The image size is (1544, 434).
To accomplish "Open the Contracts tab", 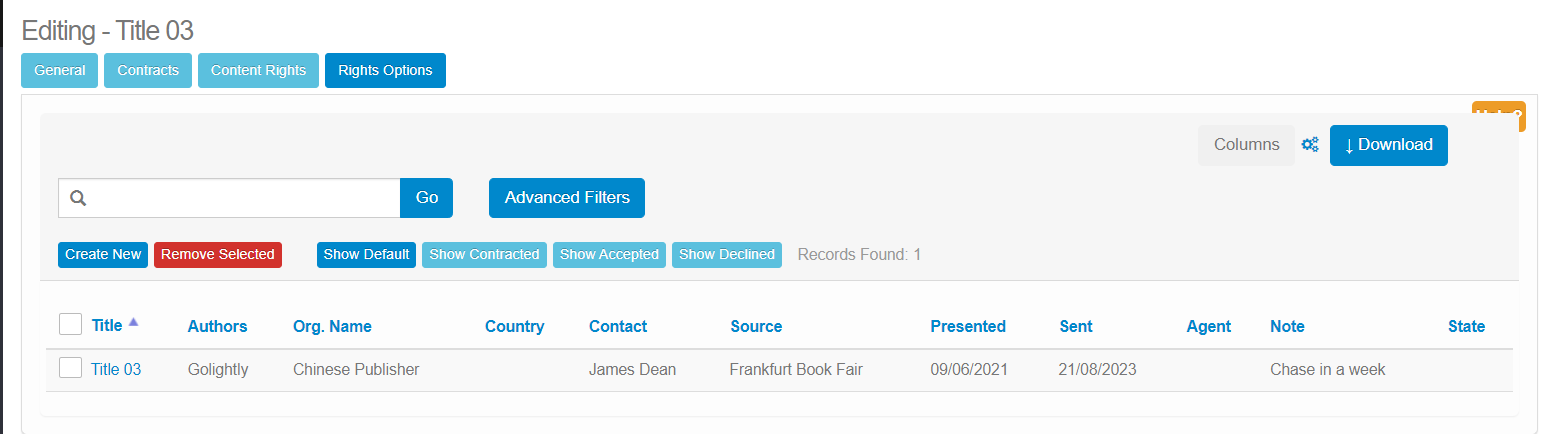I will [x=148, y=71].
